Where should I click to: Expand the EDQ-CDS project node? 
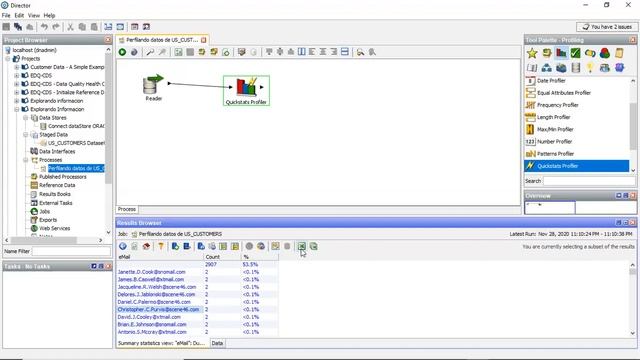pos(17,76)
